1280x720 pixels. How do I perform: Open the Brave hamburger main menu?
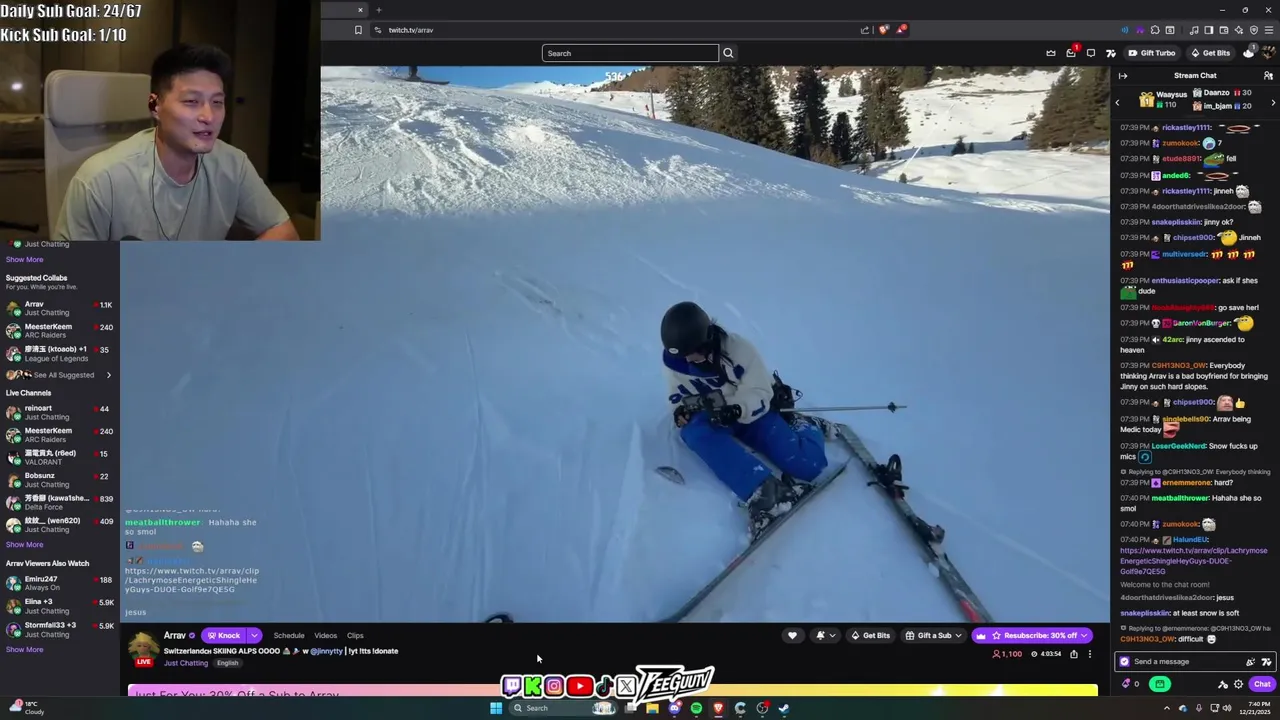(1267, 30)
